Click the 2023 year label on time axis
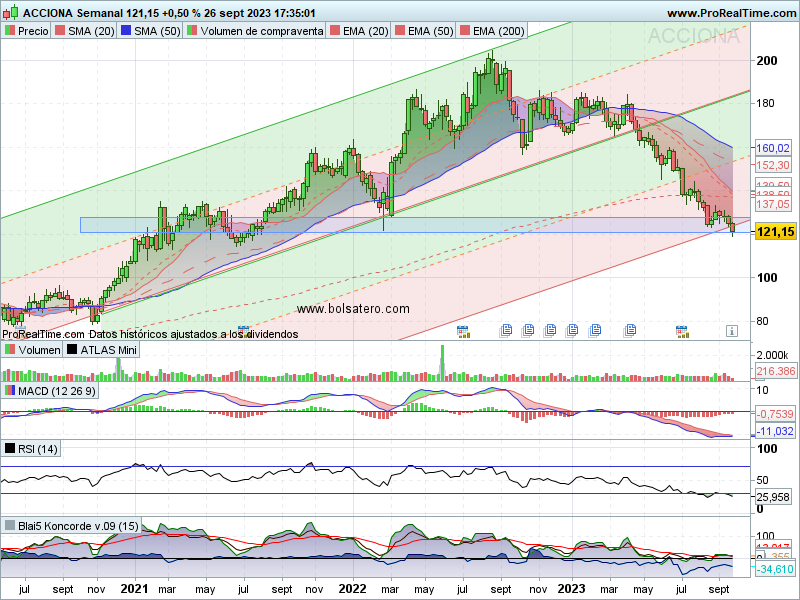The height and width of the screenshot is (600, 800). pos(571,589)
